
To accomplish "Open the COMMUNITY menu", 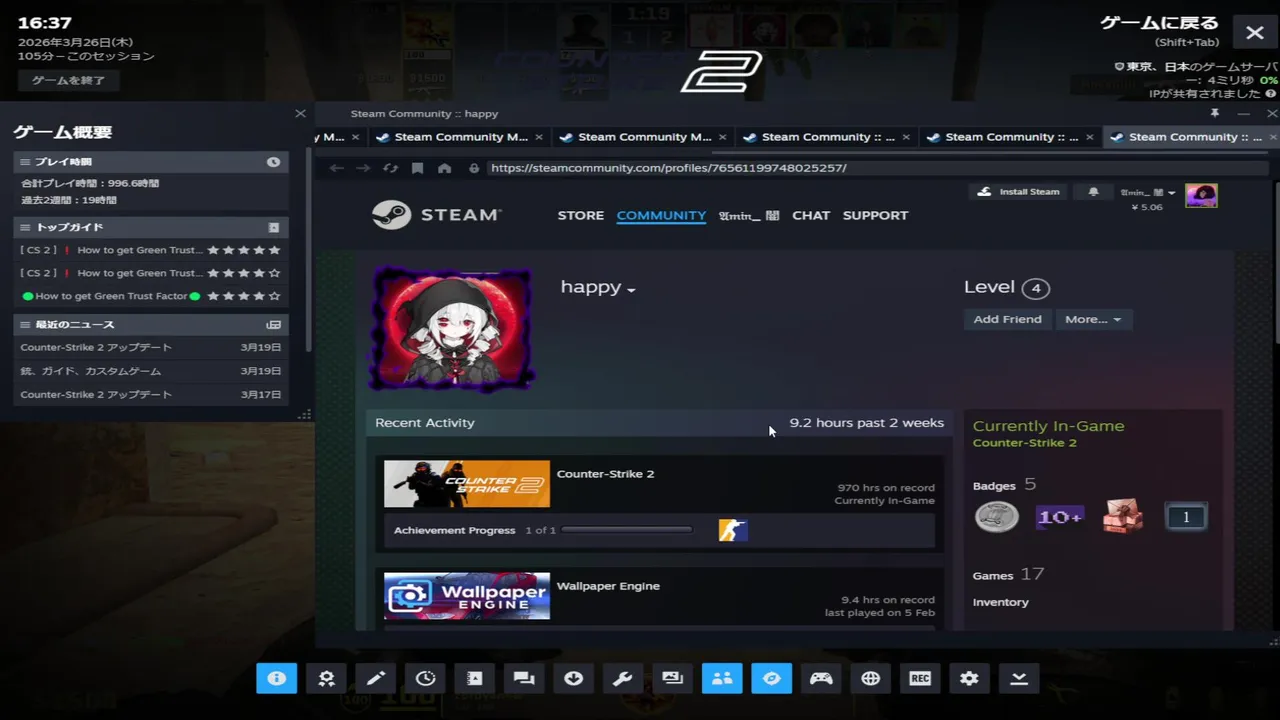I will coord(661,215).
